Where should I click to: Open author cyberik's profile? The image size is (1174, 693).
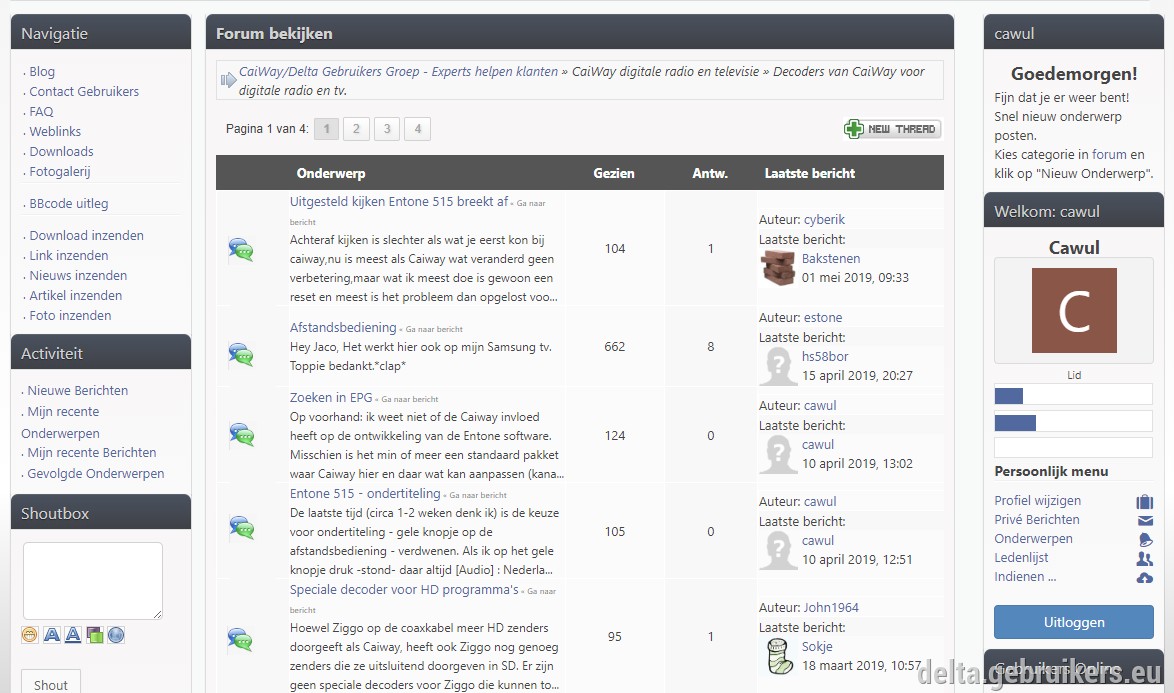pos(824,219)
